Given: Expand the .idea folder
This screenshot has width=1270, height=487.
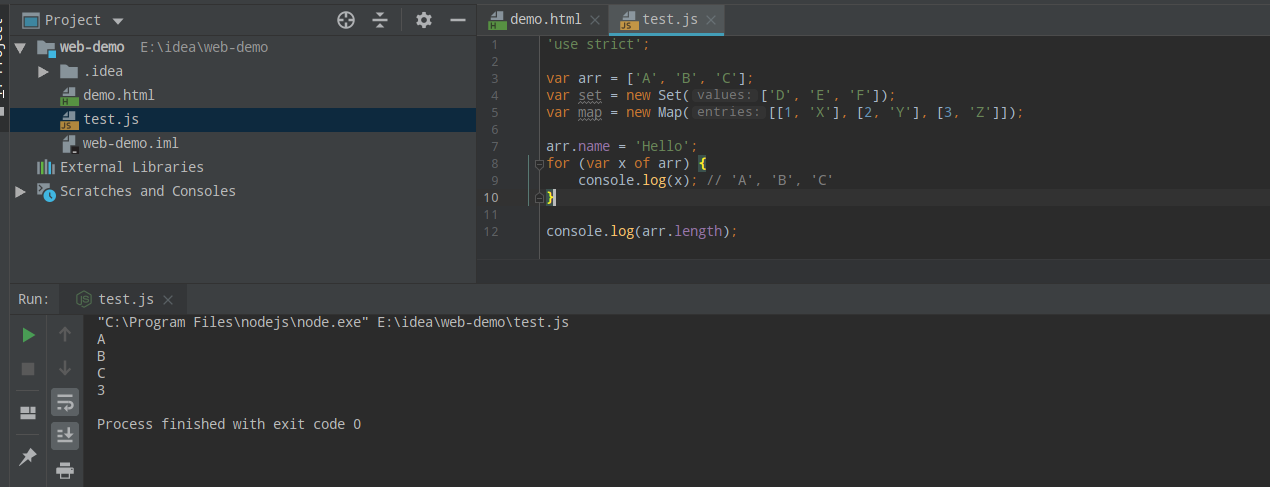Looking at the screenshot, I should [x=43, y=71].
